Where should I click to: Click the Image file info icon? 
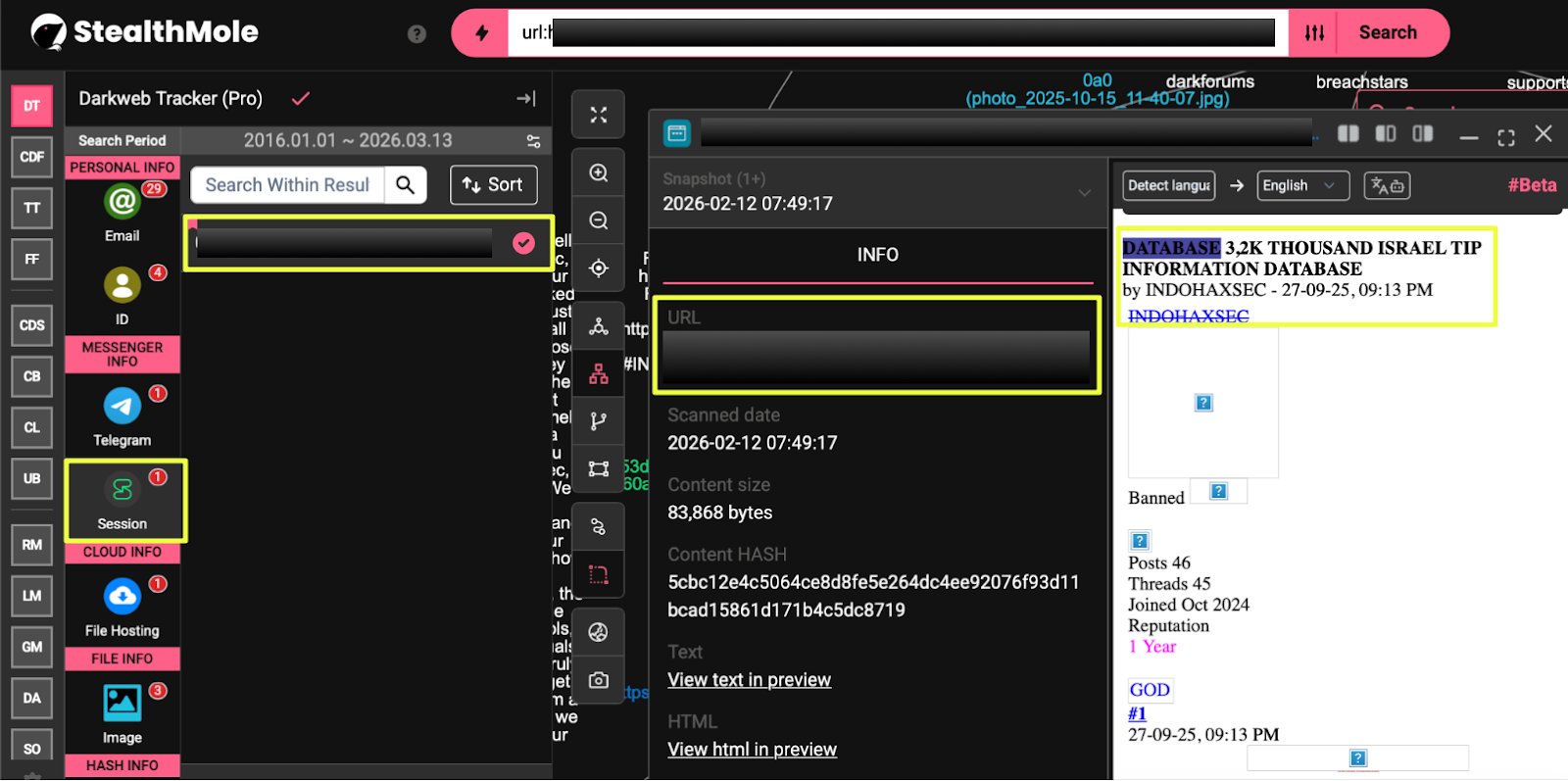(x=122, y=703)
